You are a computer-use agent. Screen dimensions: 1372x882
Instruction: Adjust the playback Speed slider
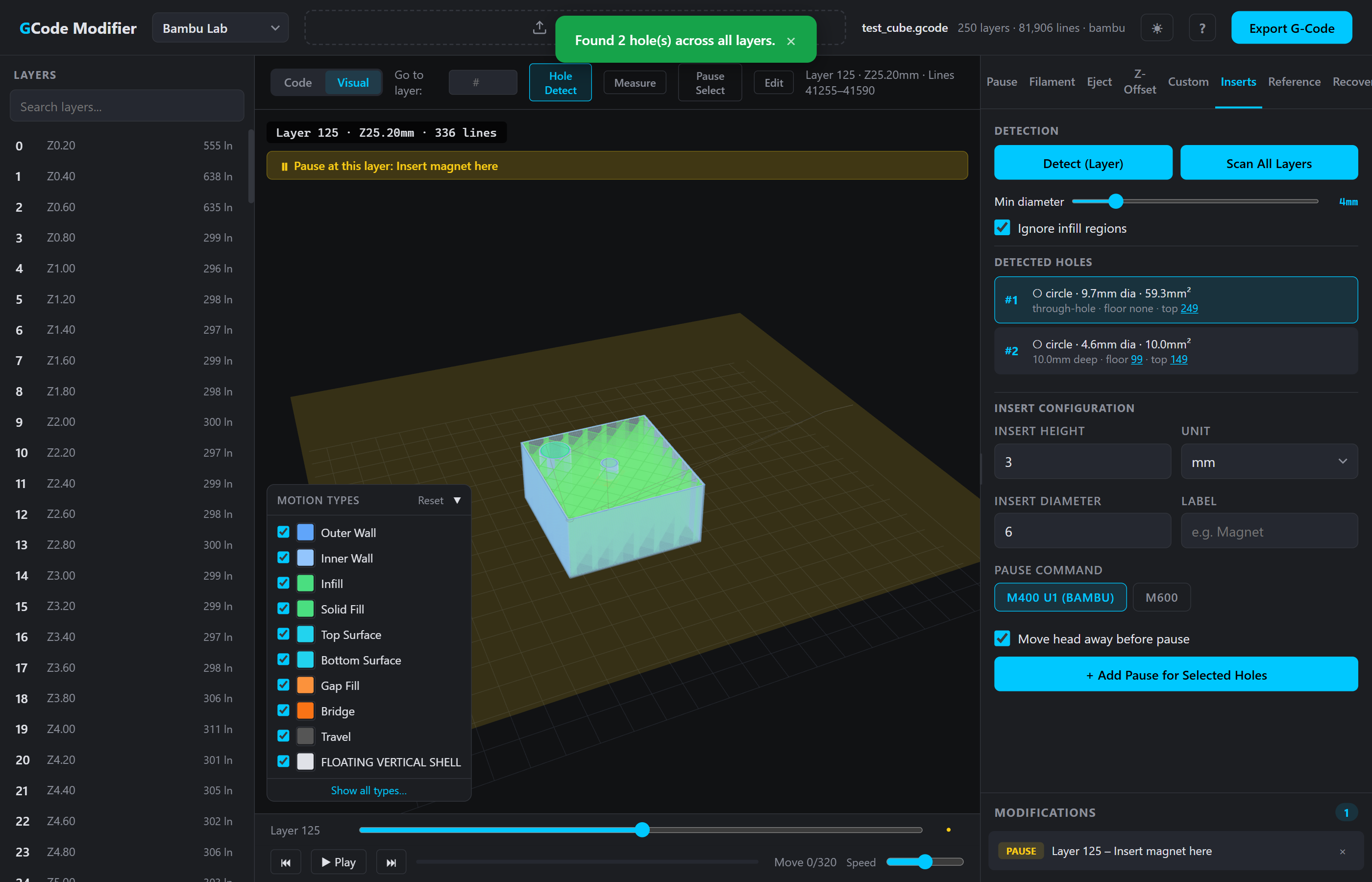[x=924, y=862]
